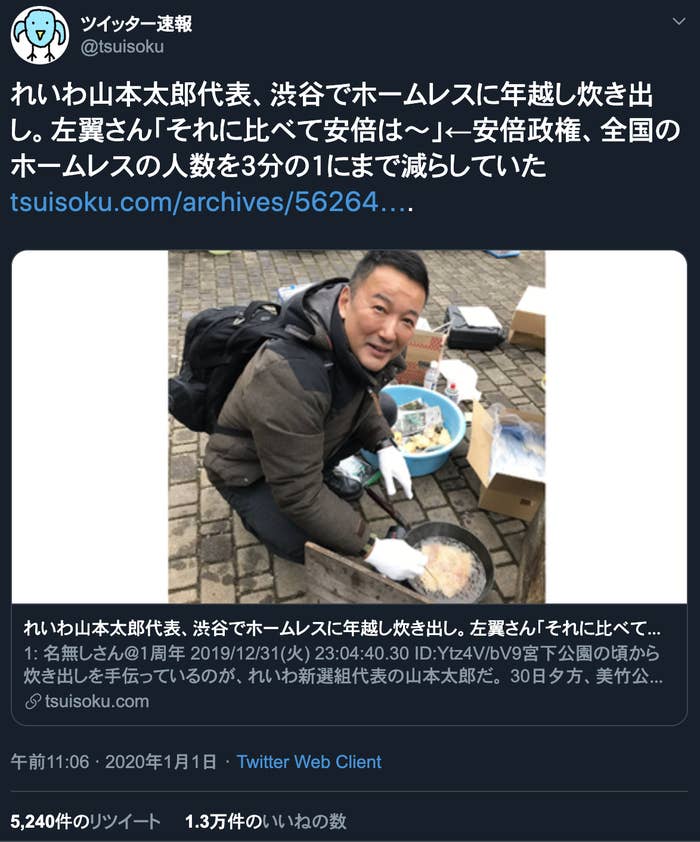Expand the tweet options chevron
Image resolution: width=700 pixels, height=842 pixels.
[679, 21]
